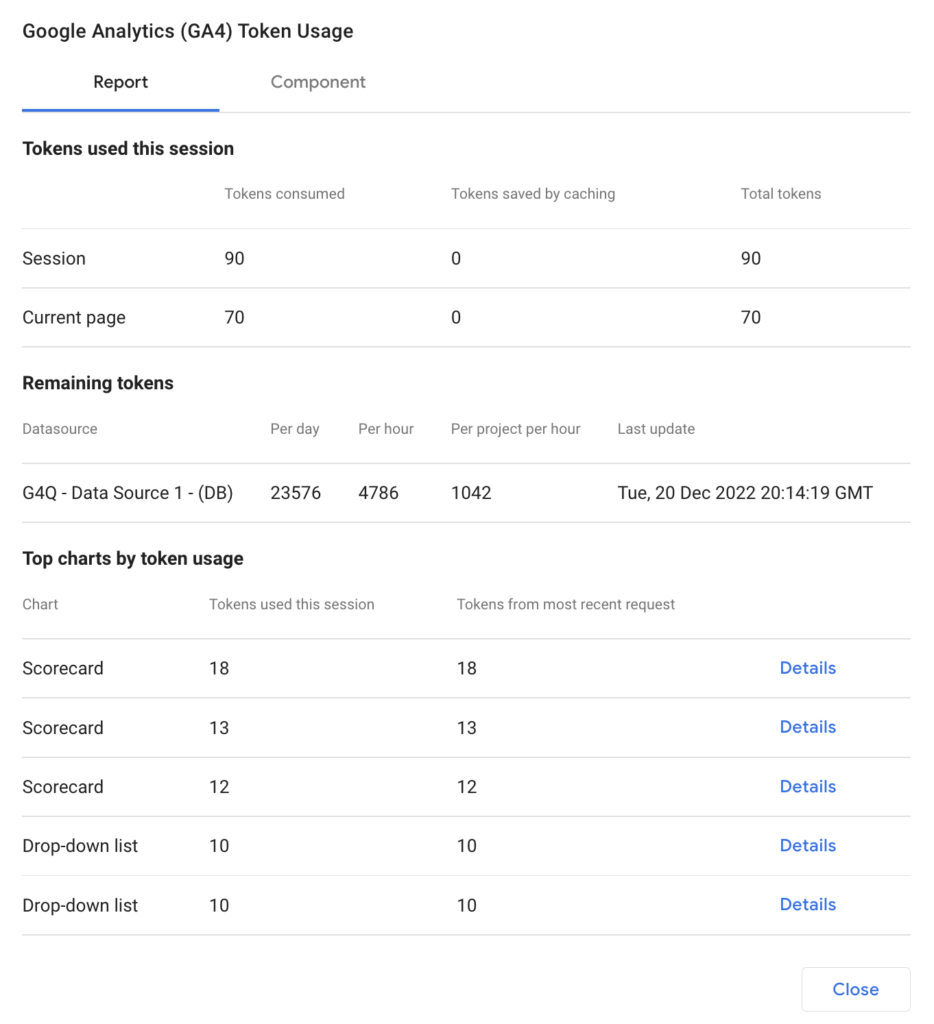This screenshot has width=934, height=1024.
Task: Select the Per day value 23576
Action: 295,493
